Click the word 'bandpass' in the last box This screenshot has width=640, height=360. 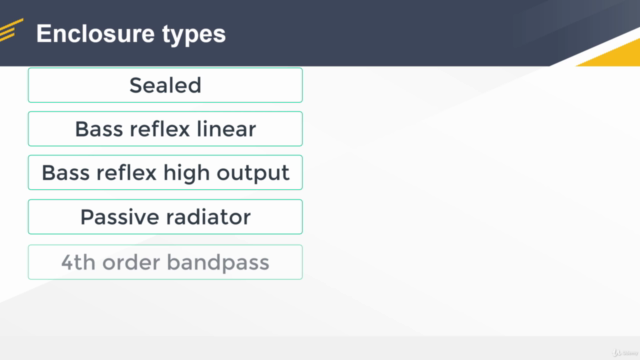click(218, 262)
